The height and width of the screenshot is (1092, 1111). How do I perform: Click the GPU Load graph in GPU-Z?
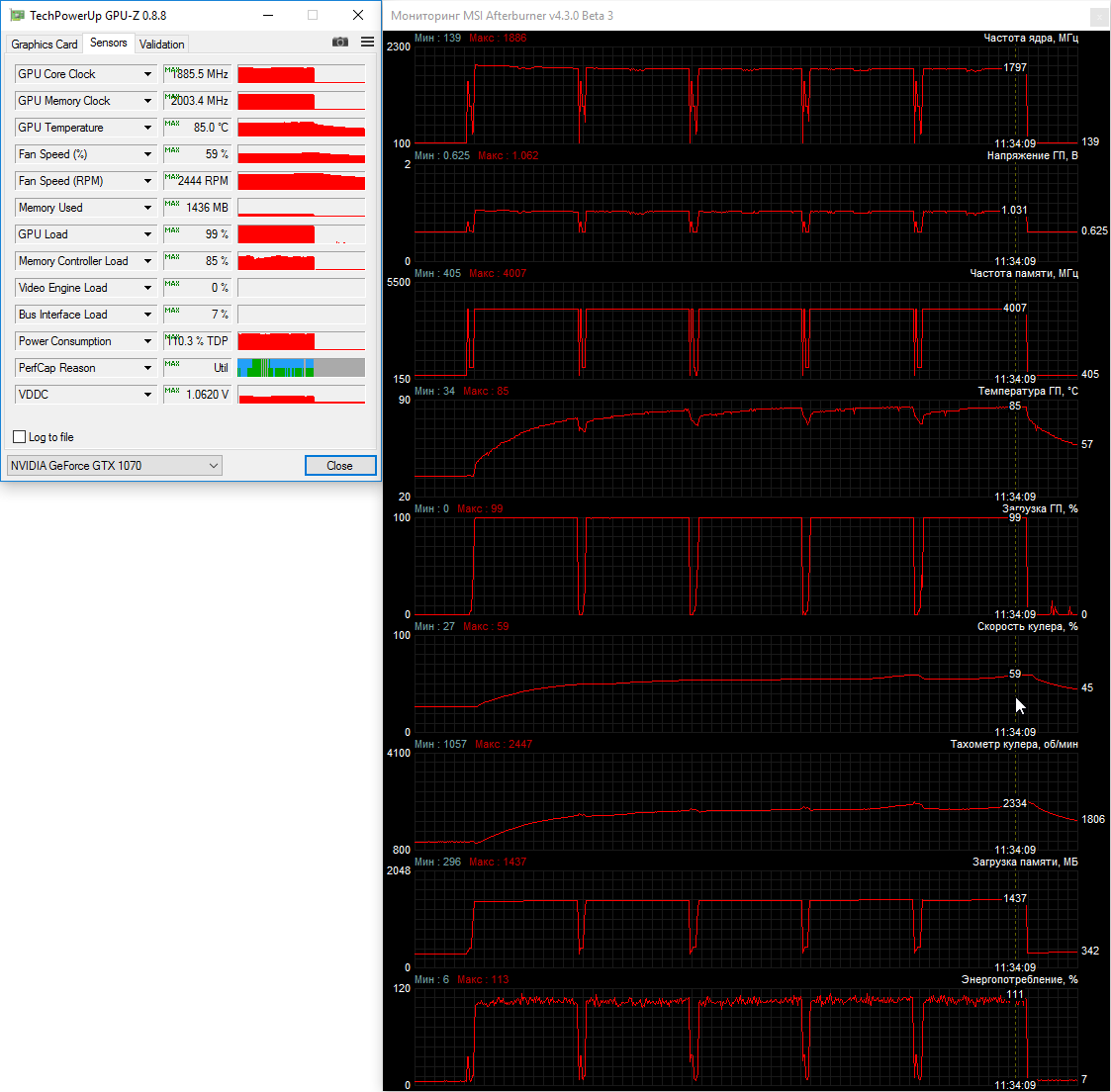coord(301,234)
